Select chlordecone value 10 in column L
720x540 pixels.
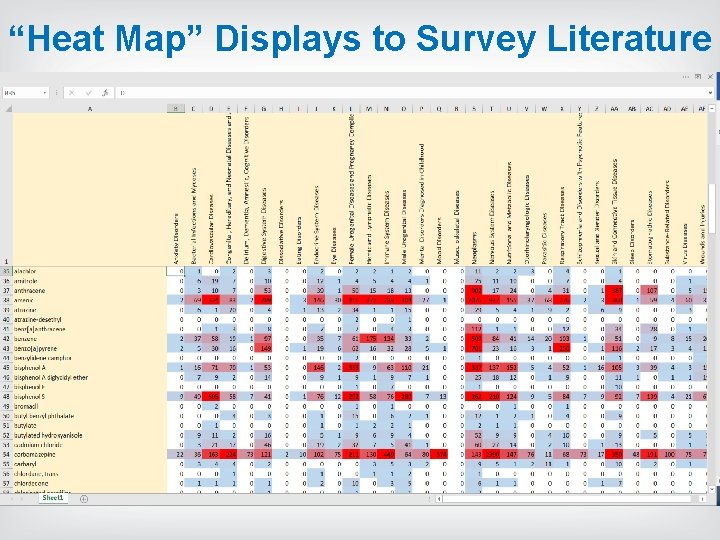pos(351,484)
